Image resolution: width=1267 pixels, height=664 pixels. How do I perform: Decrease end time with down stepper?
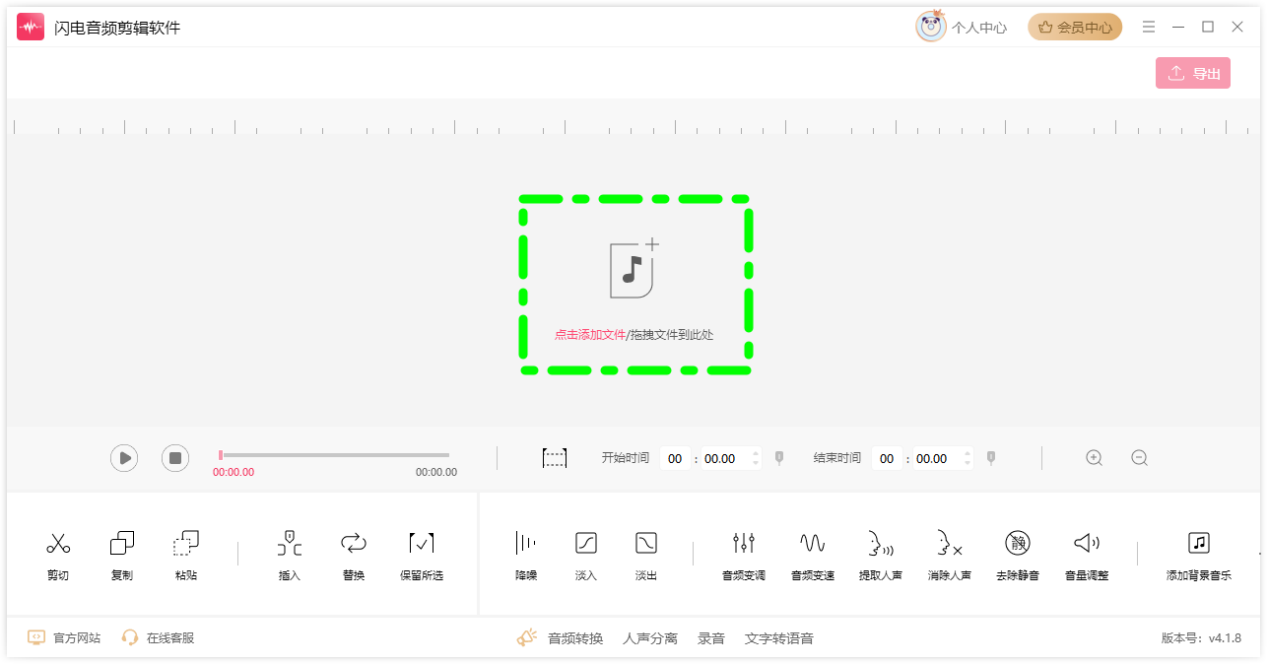[967, 464]
